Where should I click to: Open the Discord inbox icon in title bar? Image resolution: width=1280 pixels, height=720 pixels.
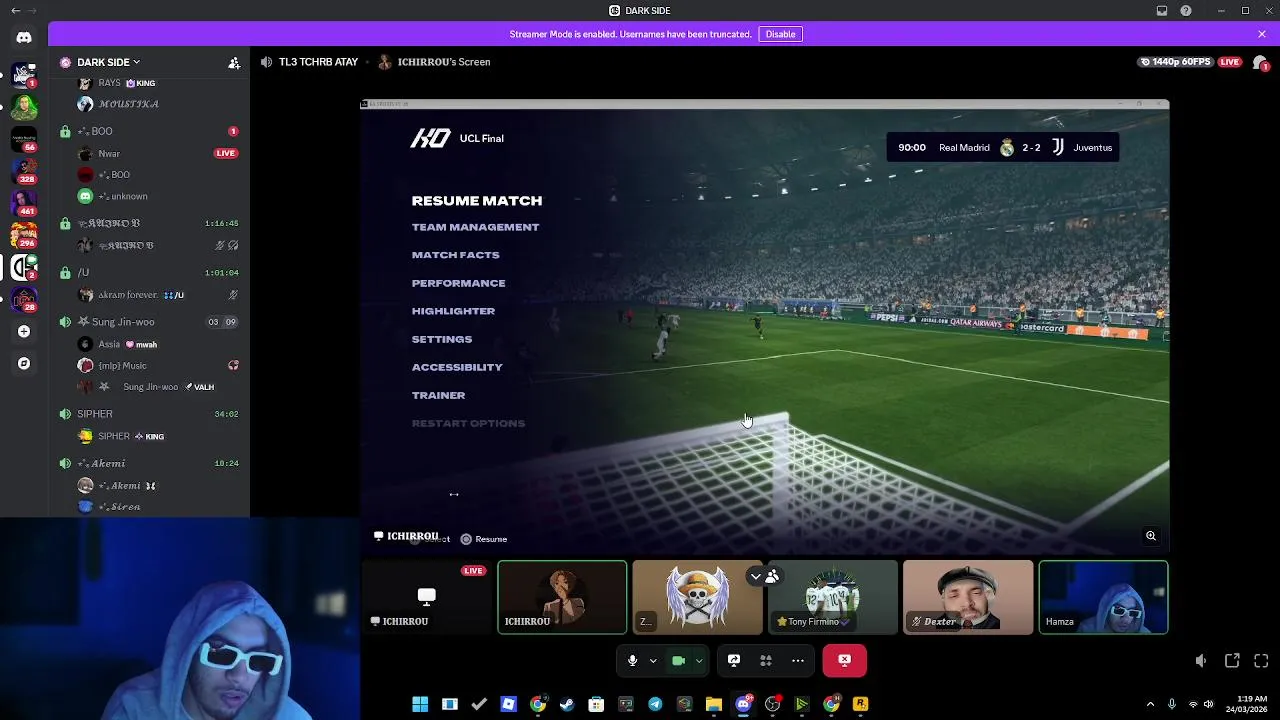pos(1162,10)
